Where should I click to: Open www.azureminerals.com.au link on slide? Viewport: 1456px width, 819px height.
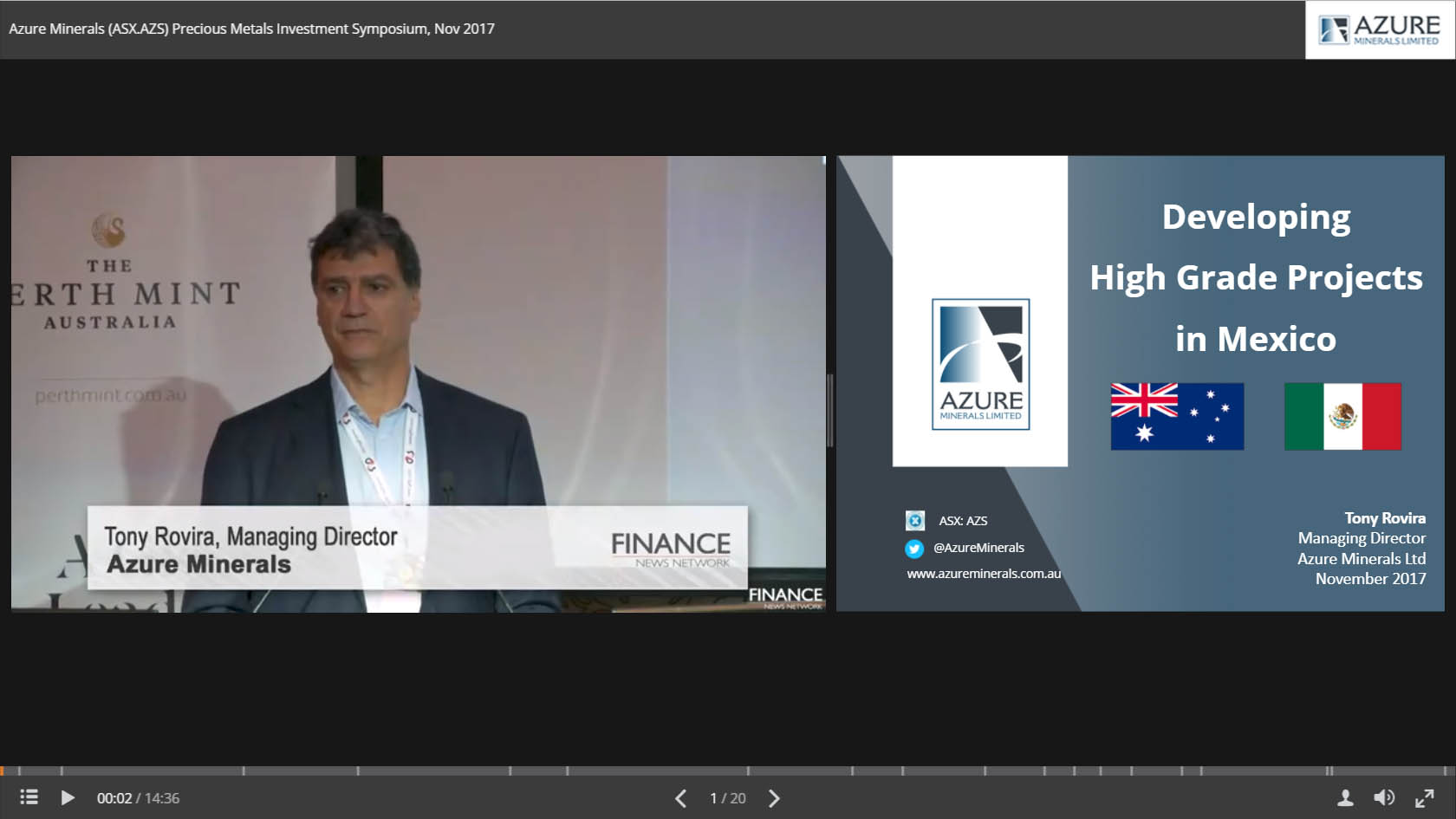click(x=984, y=574)
